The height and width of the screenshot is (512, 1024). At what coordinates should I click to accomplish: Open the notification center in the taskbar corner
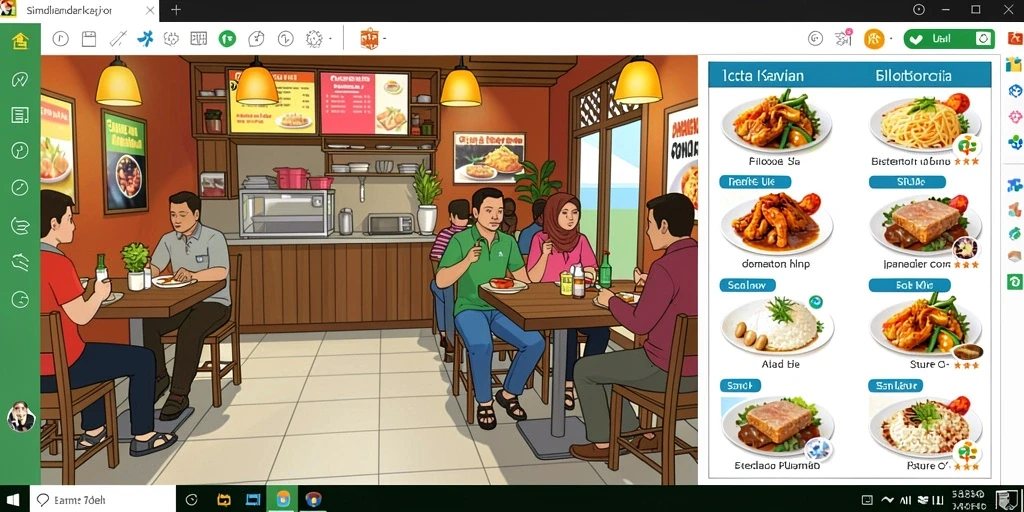click(x=1006, y=500)
